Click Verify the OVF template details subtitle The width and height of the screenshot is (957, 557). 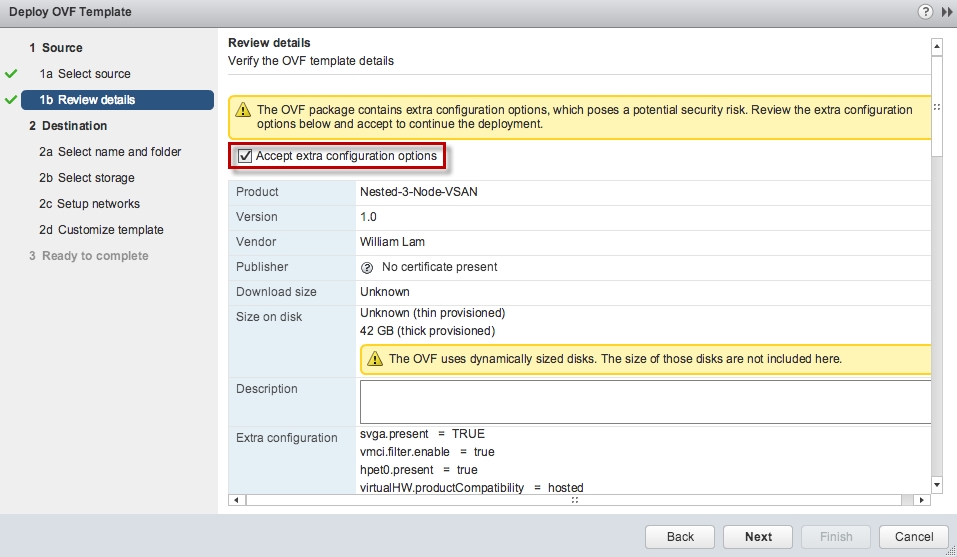(x=311, y=61)
